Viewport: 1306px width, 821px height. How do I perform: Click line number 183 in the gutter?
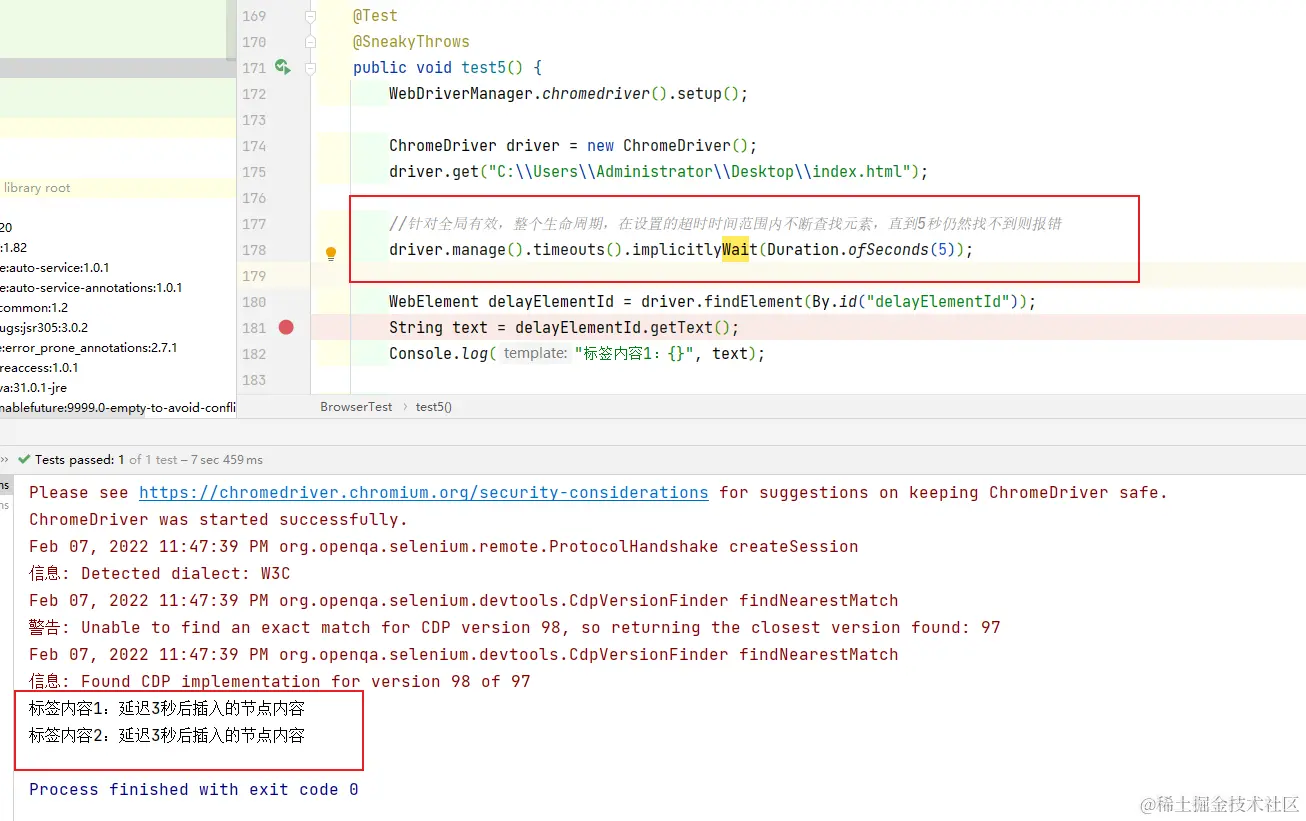(254, 380)
